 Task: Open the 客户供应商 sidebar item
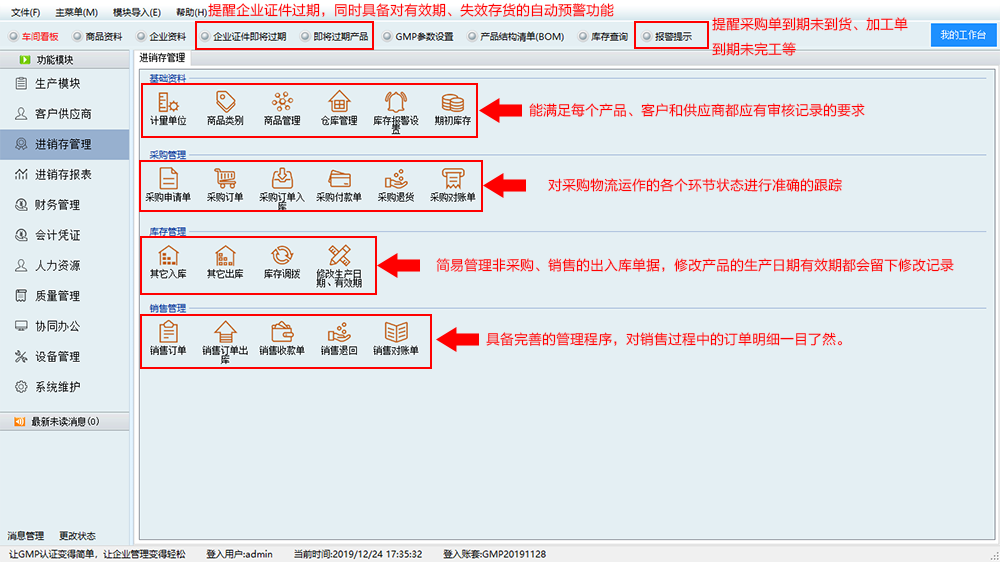(64, 114)
